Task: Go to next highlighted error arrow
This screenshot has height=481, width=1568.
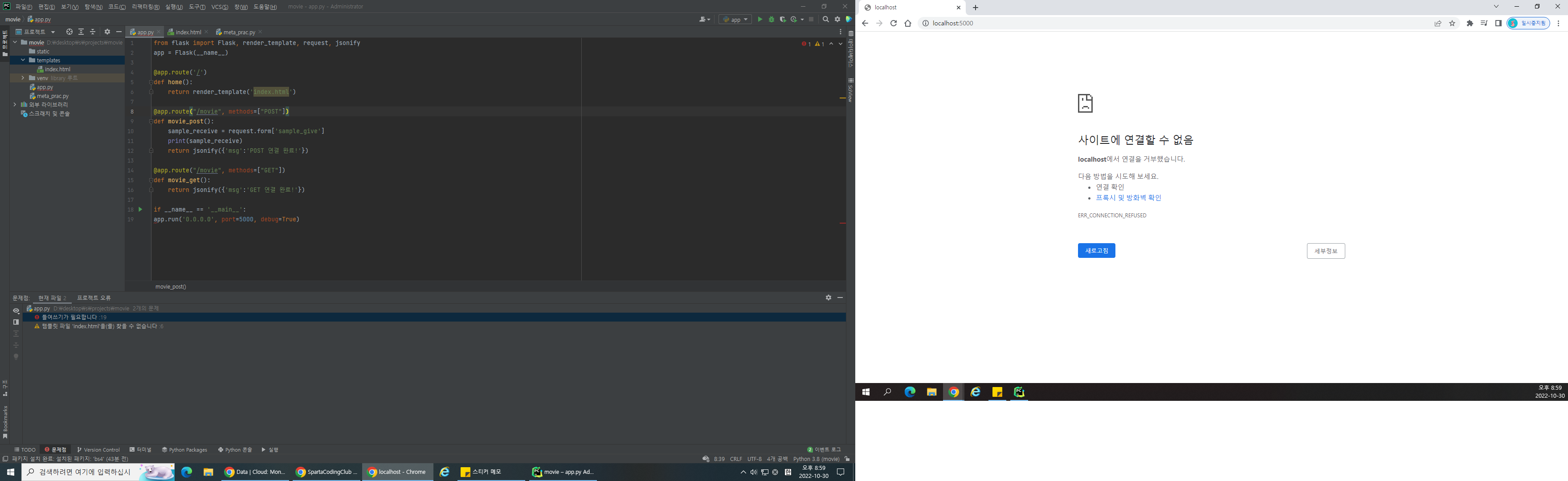Action: (841, 44)
